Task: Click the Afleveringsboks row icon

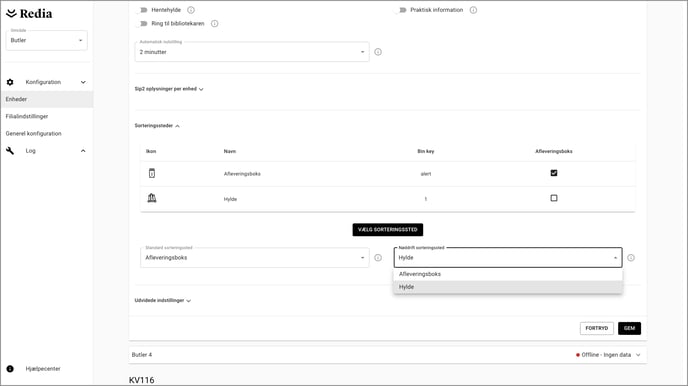Action: point(152,173)
